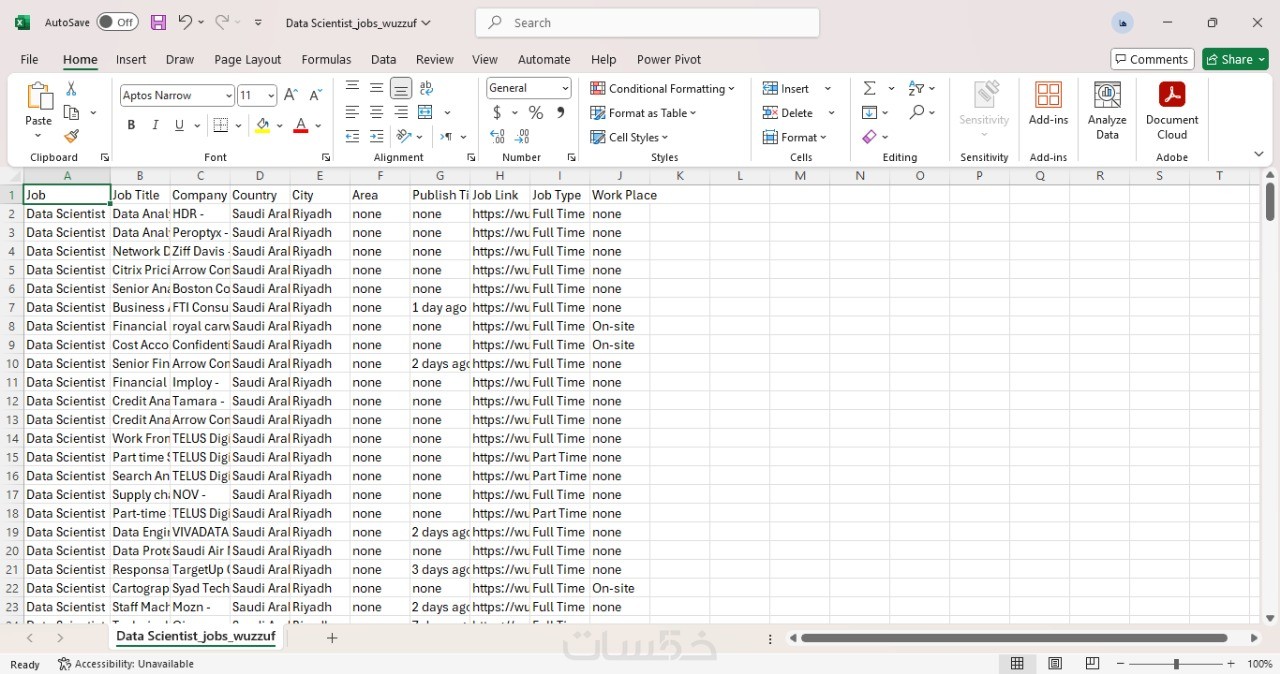Click the Format Painter brush icon
The height and width of the screenshot is (674, 1280).
tap(71, 136)
